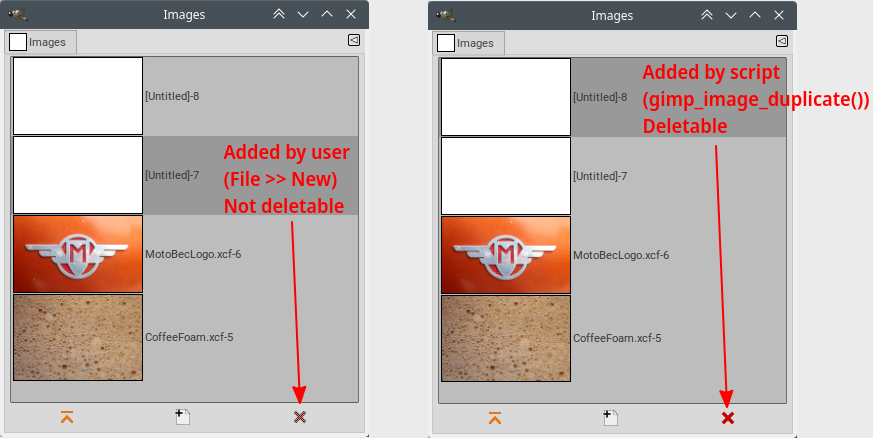This screenshot has height=438, width=873.
Task: Select Images tab in left window
Action: click(x=40, y=42)
